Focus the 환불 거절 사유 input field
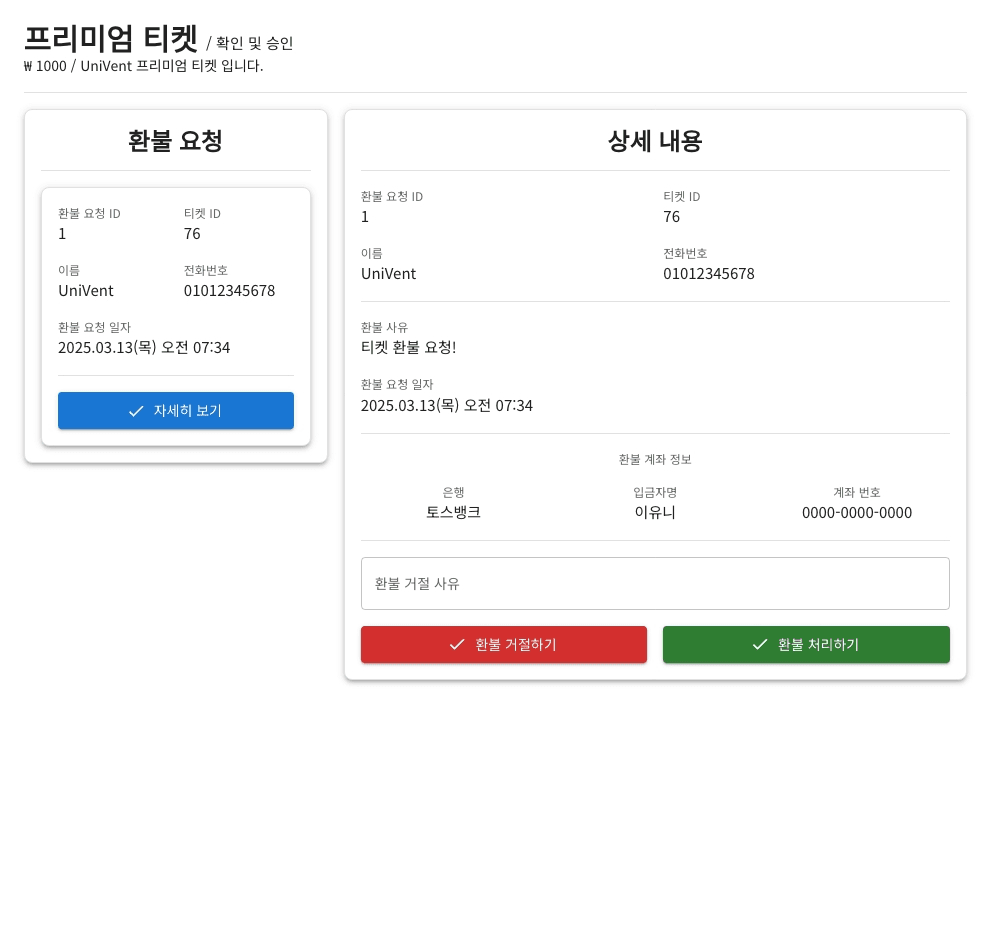 [655, 584]
